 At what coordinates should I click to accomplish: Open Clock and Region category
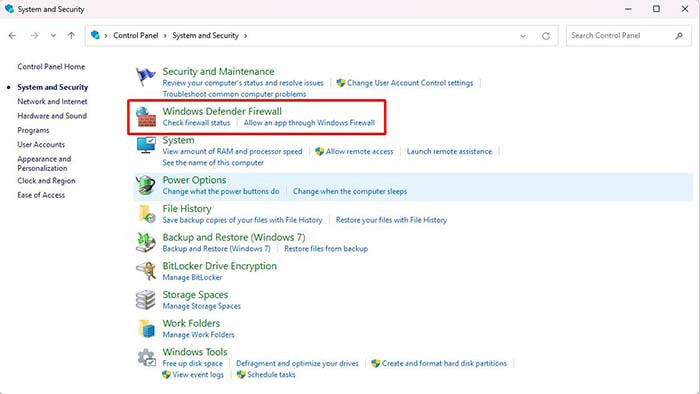(x=46, y=181)
